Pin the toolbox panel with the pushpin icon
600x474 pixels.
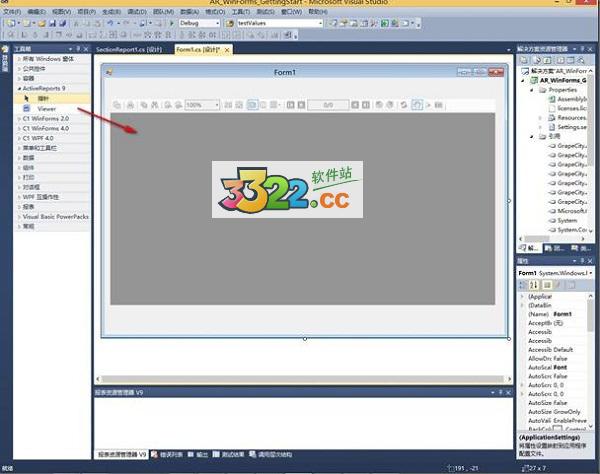(x=76, y=48)
